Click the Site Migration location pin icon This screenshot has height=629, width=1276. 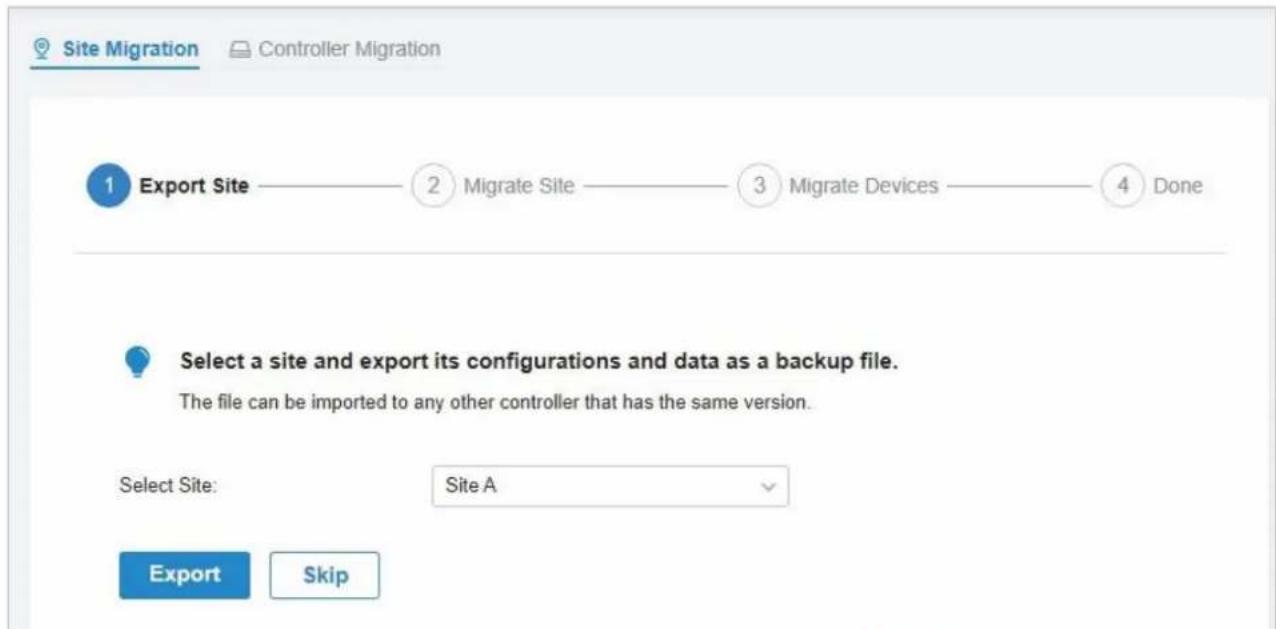(x=41, y=48)
